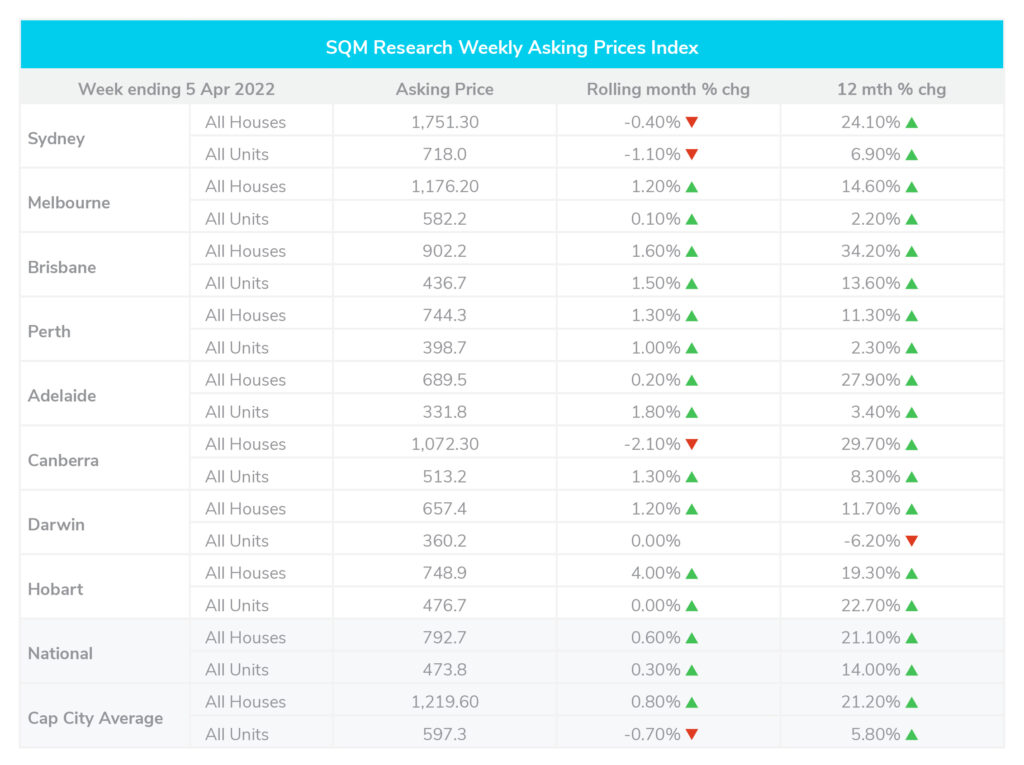Click the asking price 331.8

[x=445, y=412]
